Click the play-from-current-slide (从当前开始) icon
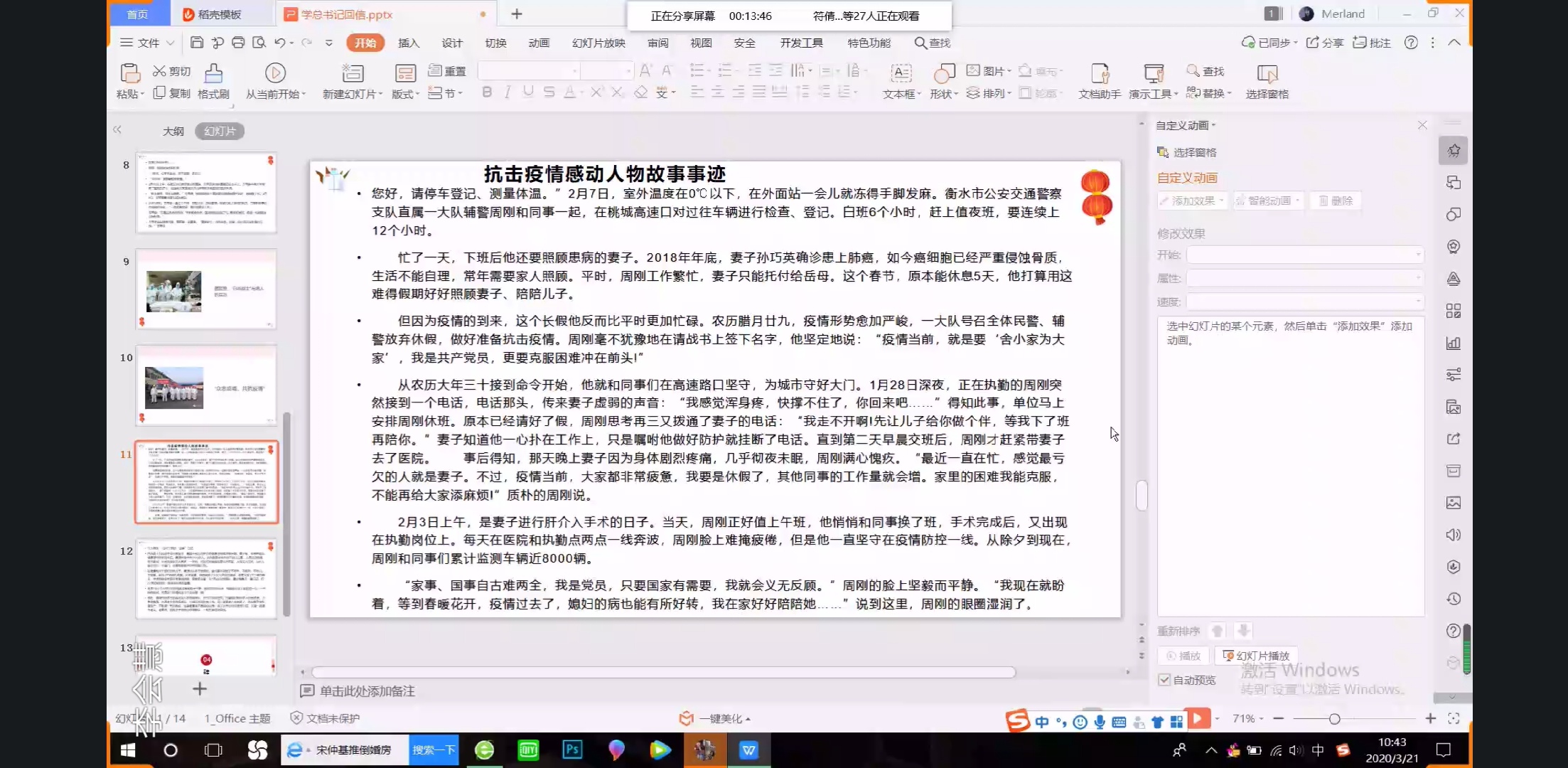The height and width of the screenshot is (768, 1568). tap(275, 73)
